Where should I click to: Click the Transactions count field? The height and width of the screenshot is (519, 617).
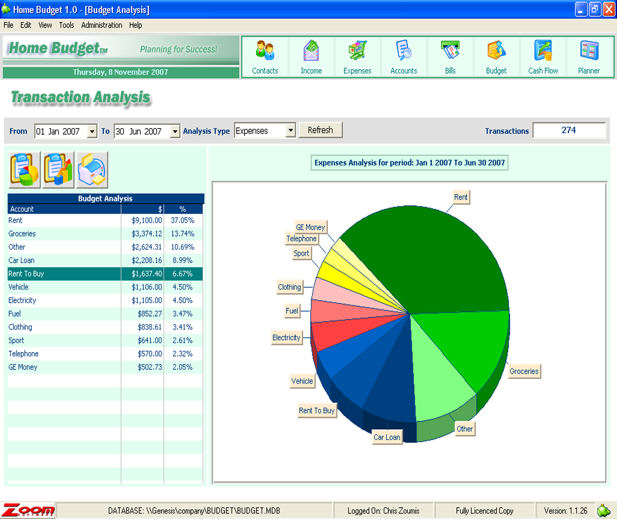[x=569, y=130]
